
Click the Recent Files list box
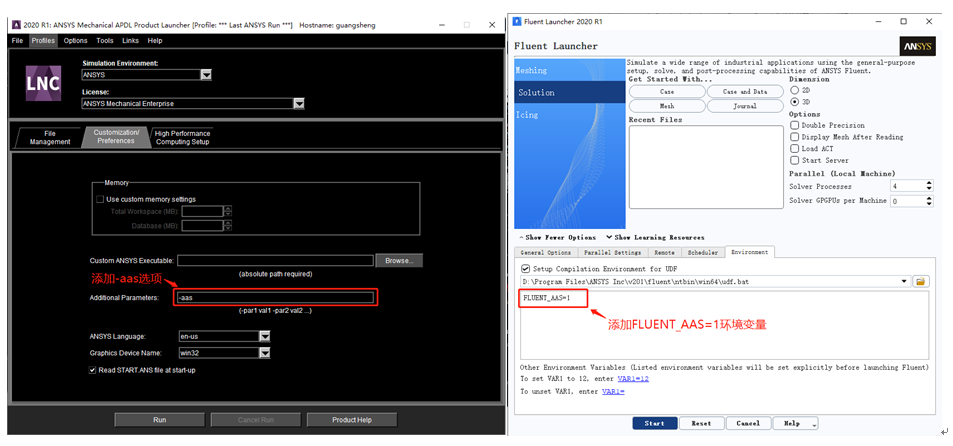coord(706,168)
